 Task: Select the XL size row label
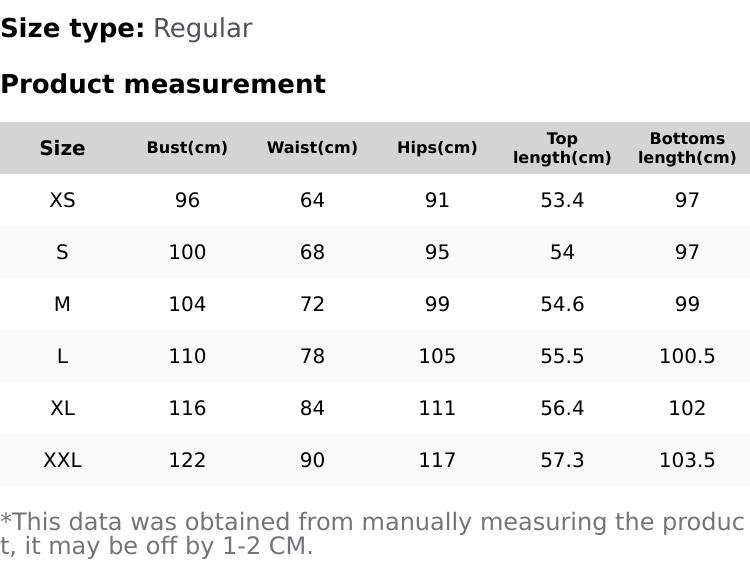pos(62,408)
